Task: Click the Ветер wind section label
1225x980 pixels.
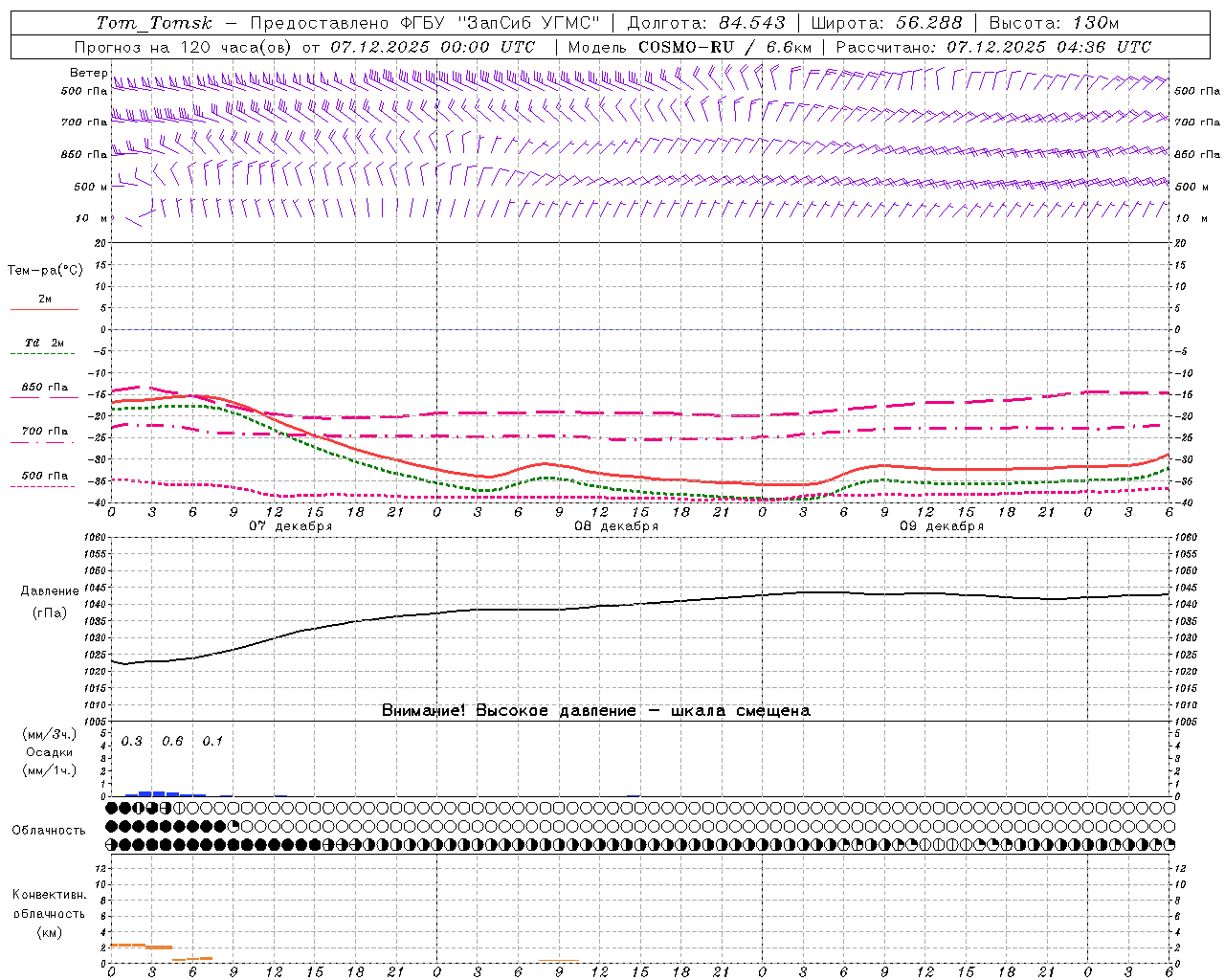Action: (x=88, y=73)
